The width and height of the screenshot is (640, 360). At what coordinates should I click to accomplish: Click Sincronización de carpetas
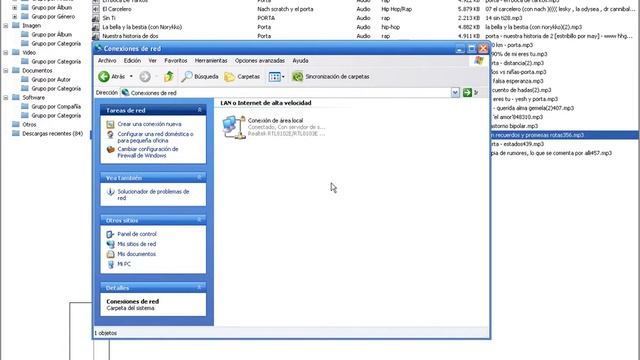(331, 76)
